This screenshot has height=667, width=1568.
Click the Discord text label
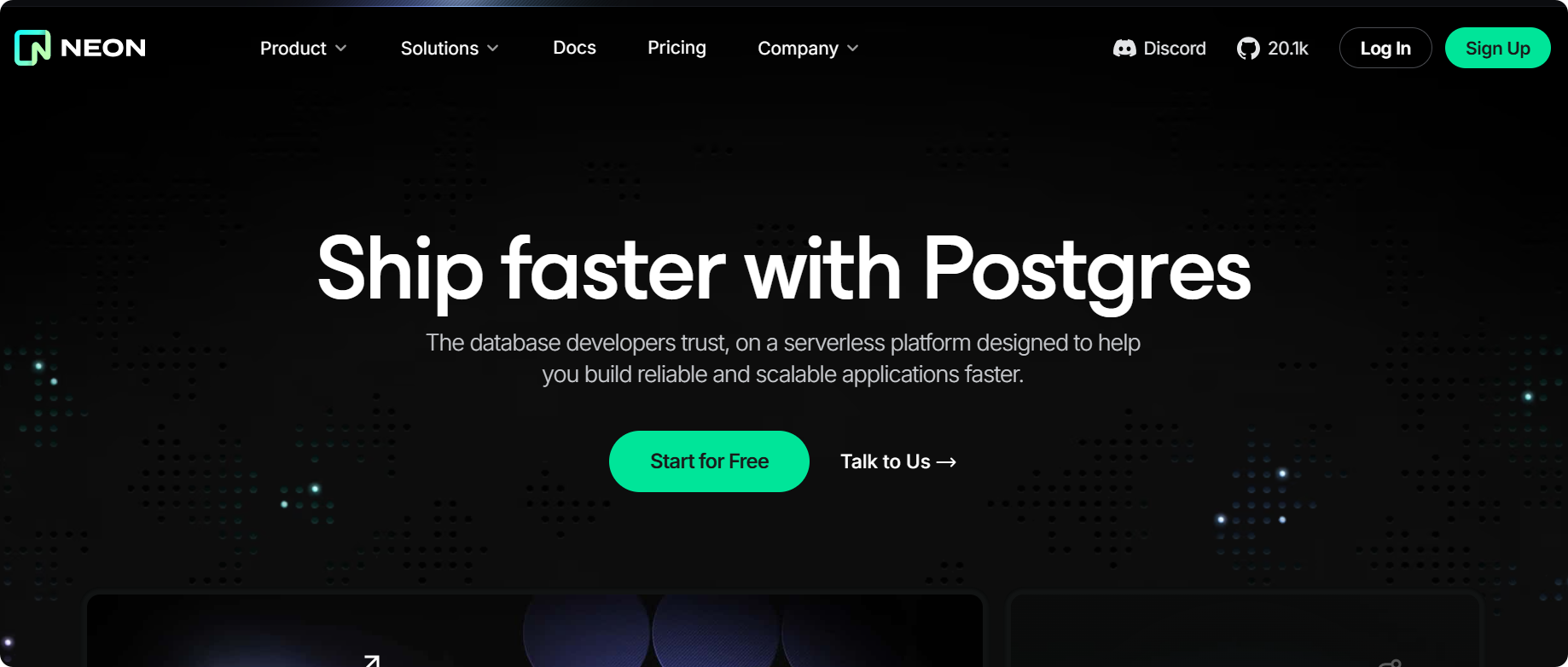[1175, 49]
